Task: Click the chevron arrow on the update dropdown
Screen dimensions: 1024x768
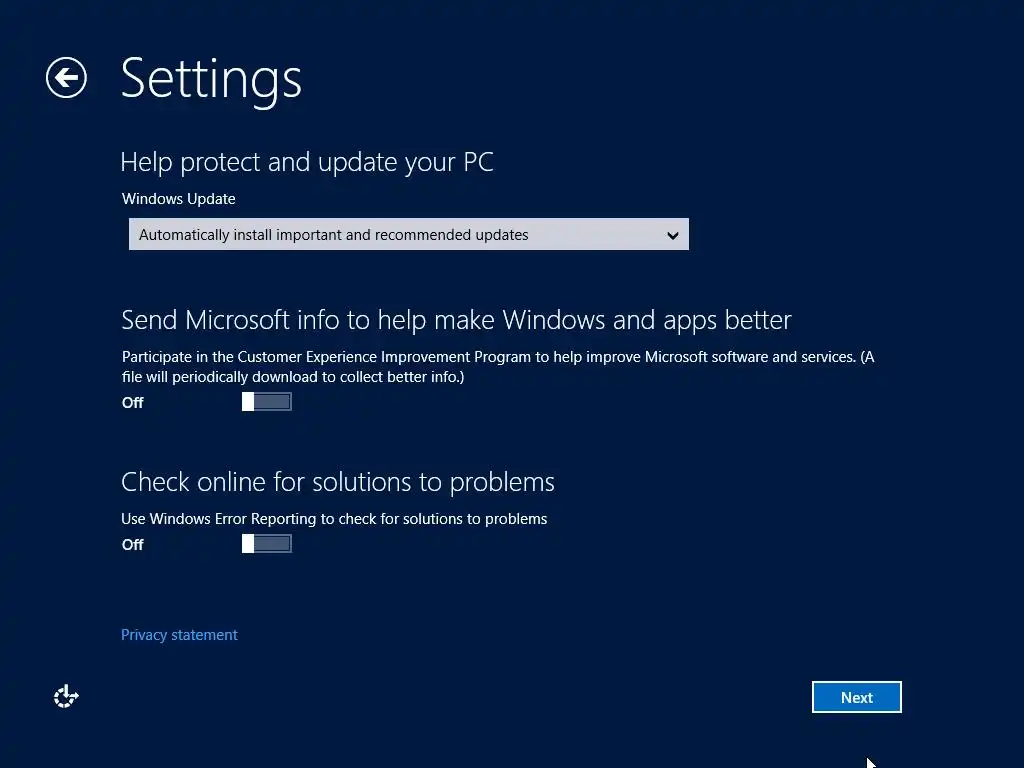Action: point(673,236)
